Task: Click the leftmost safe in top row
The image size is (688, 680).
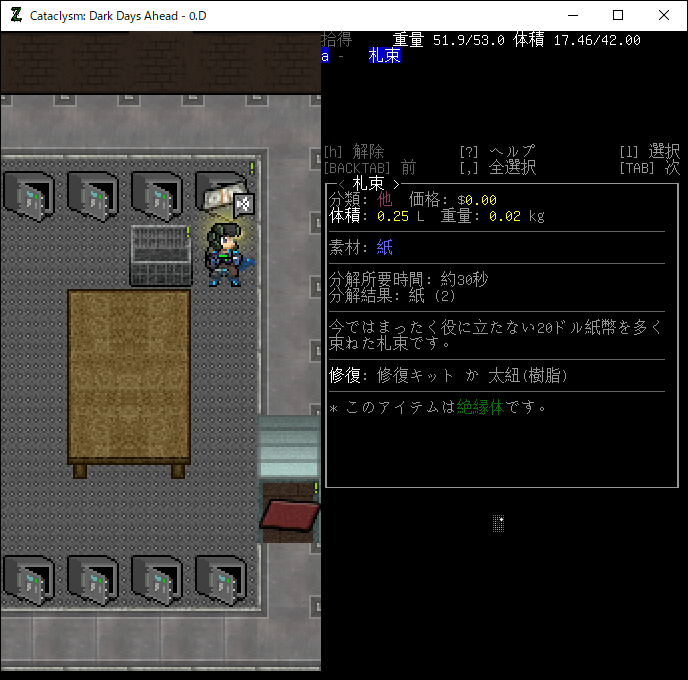Action: pyautogui.click(x=29, y=194)
